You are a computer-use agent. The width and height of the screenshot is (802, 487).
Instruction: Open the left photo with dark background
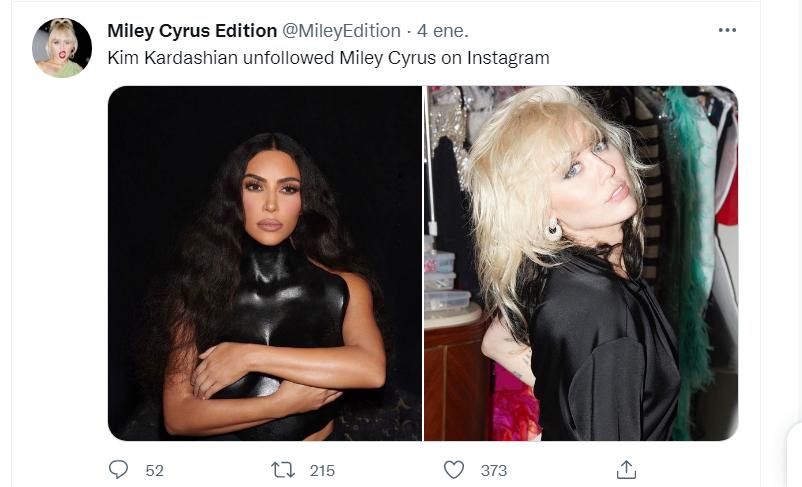265,263
